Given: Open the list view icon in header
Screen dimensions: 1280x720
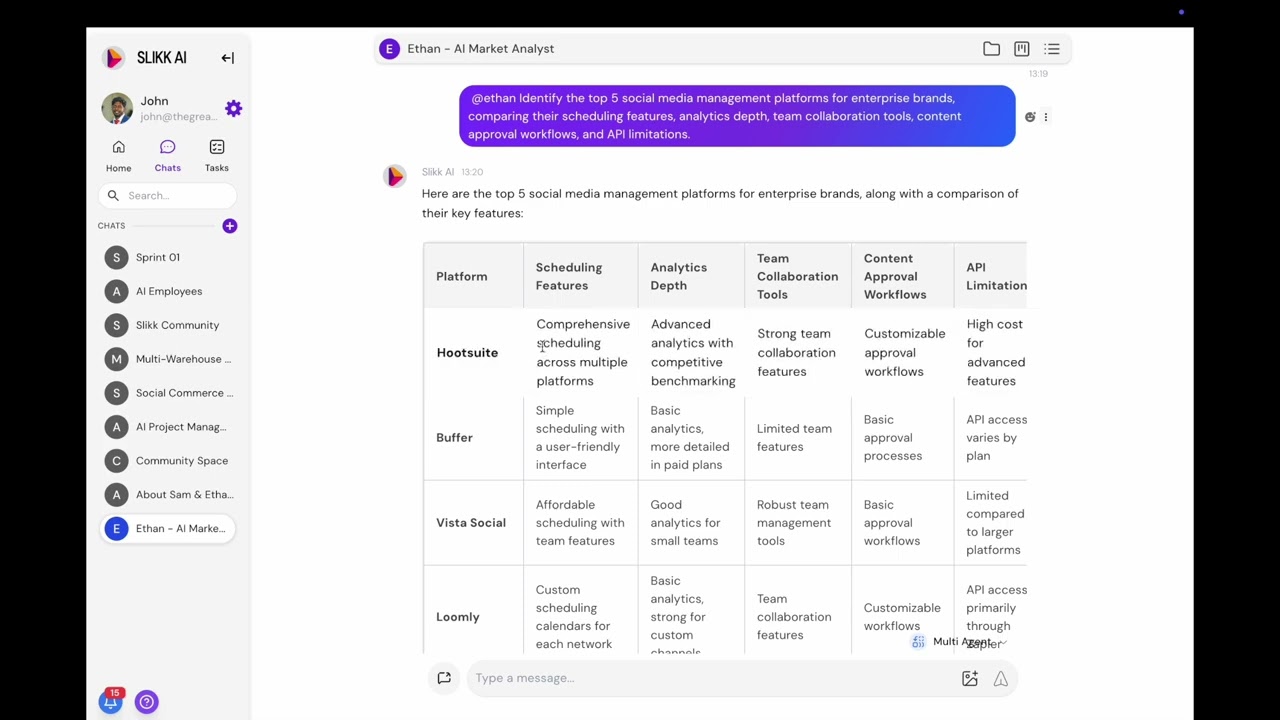Looking at the screenshot, I should coord(1052,49).
